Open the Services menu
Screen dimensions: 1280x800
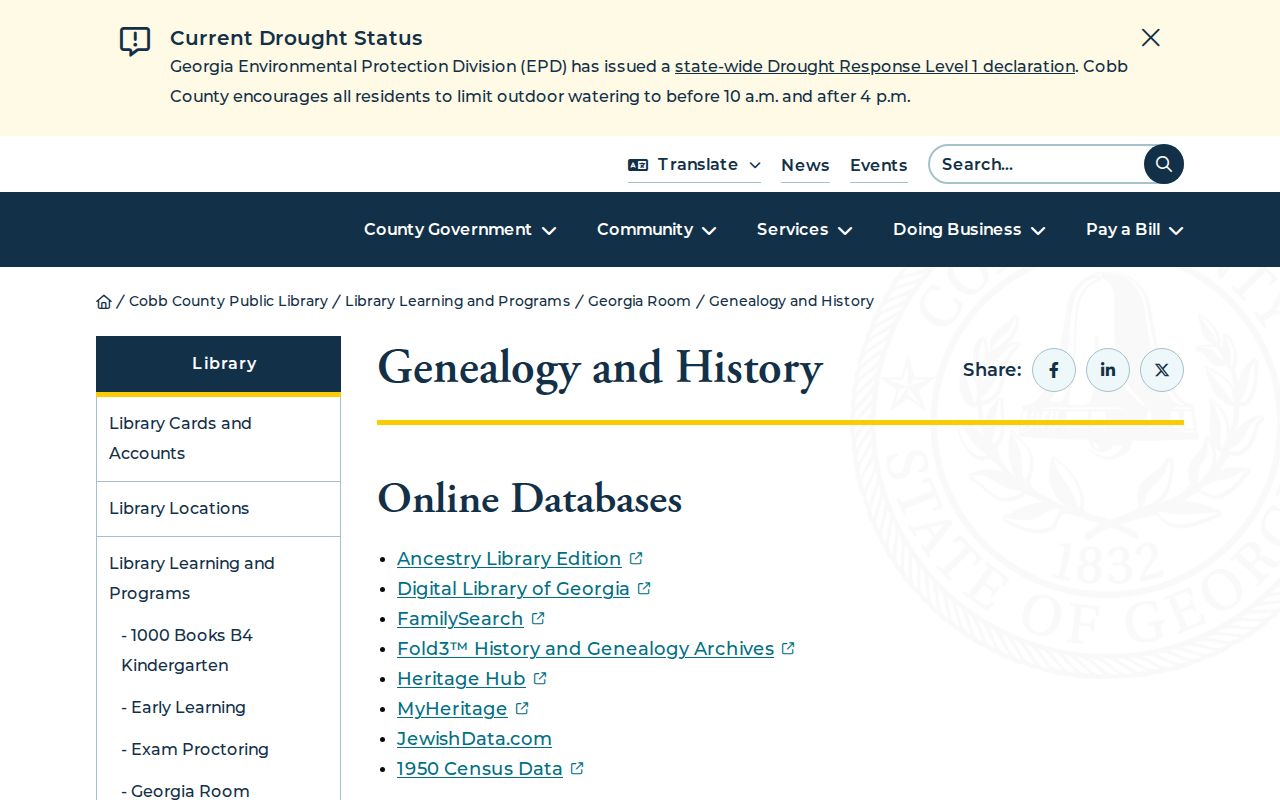pos(792,229)
